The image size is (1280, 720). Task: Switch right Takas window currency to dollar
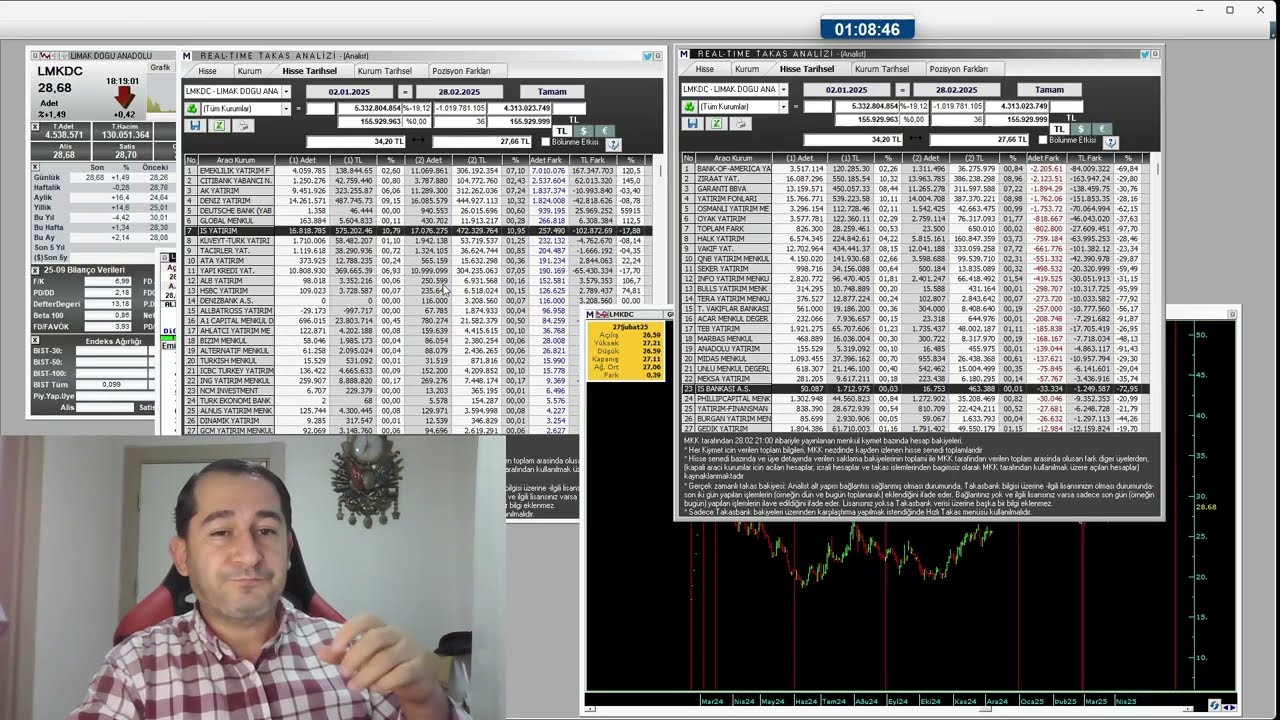click(1081, 129)
